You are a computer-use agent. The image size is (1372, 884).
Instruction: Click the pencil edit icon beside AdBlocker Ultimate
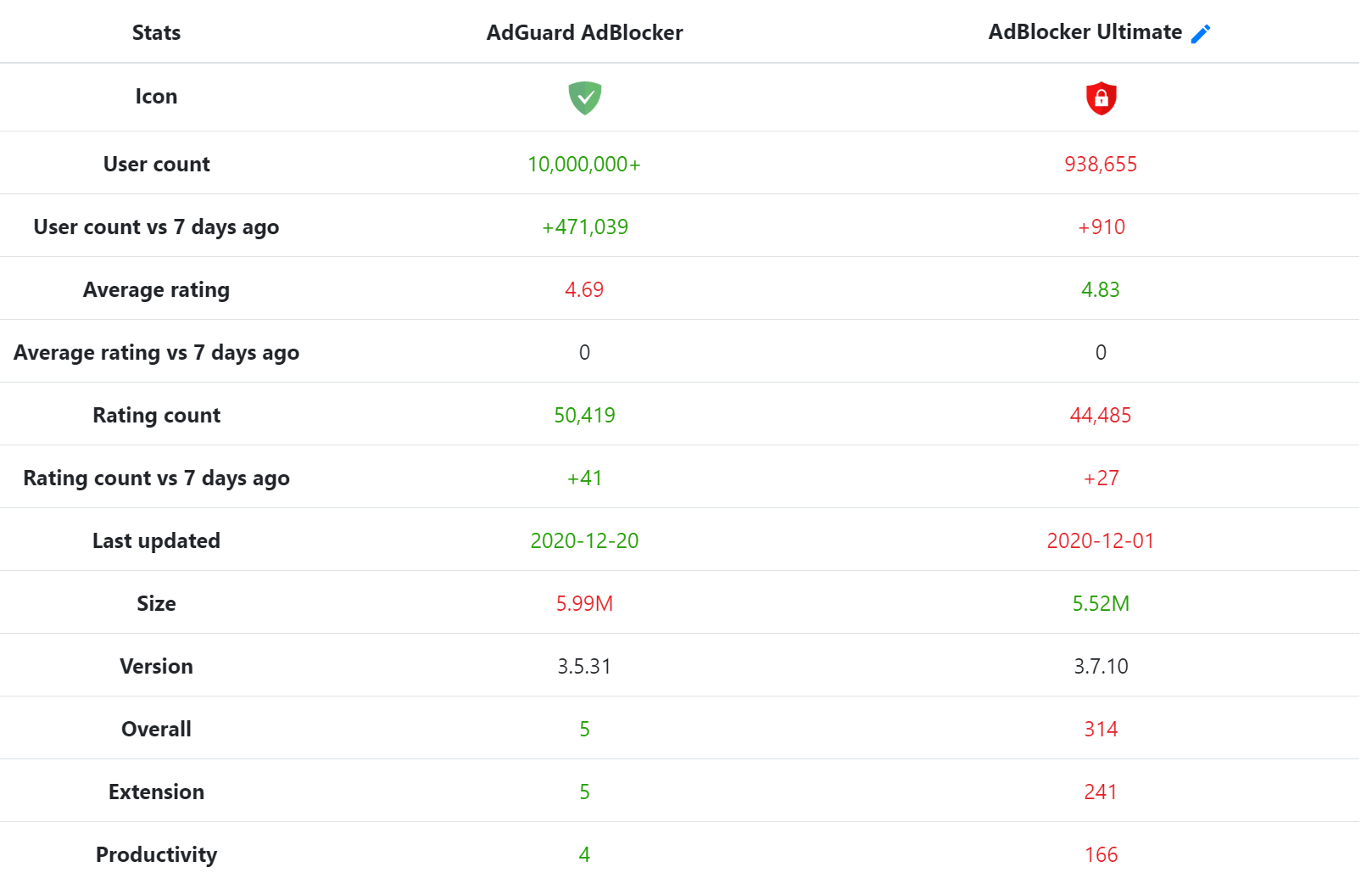click(x=1201, y=34)
